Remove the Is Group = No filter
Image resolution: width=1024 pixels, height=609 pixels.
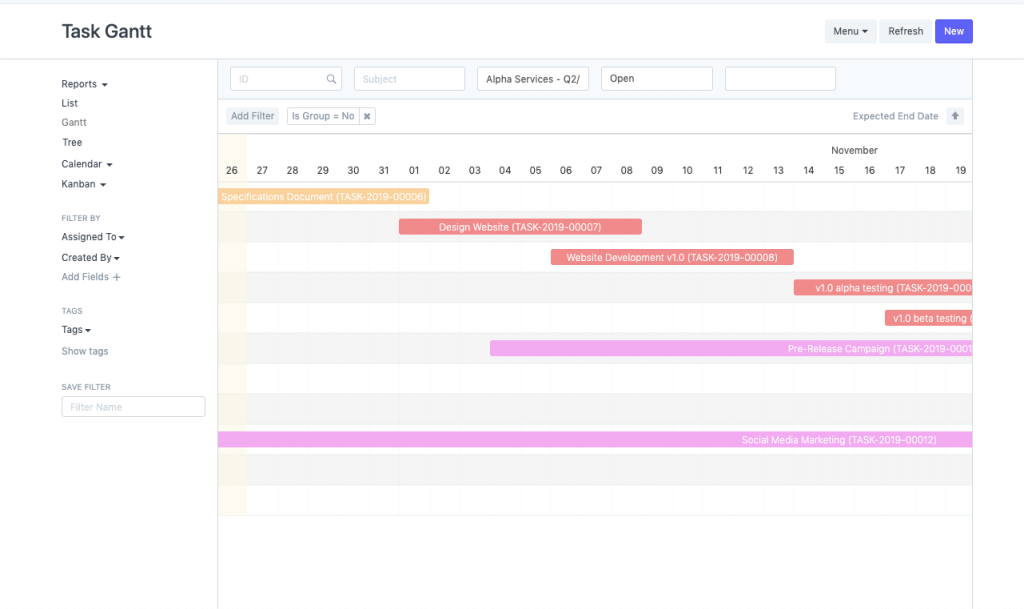[367, 116]
